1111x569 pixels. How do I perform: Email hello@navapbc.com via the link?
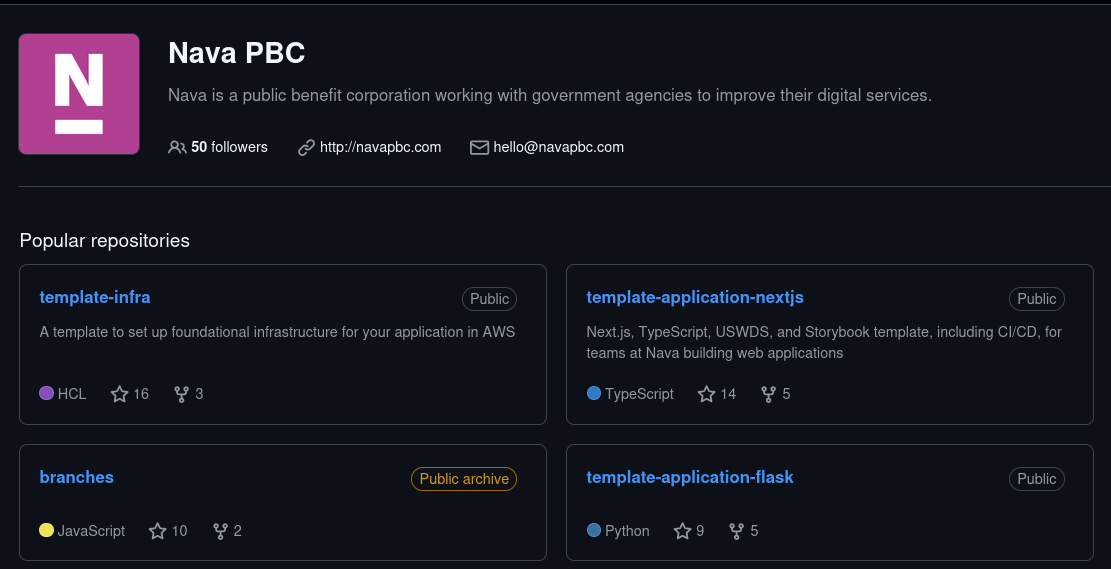coord(558,147)
